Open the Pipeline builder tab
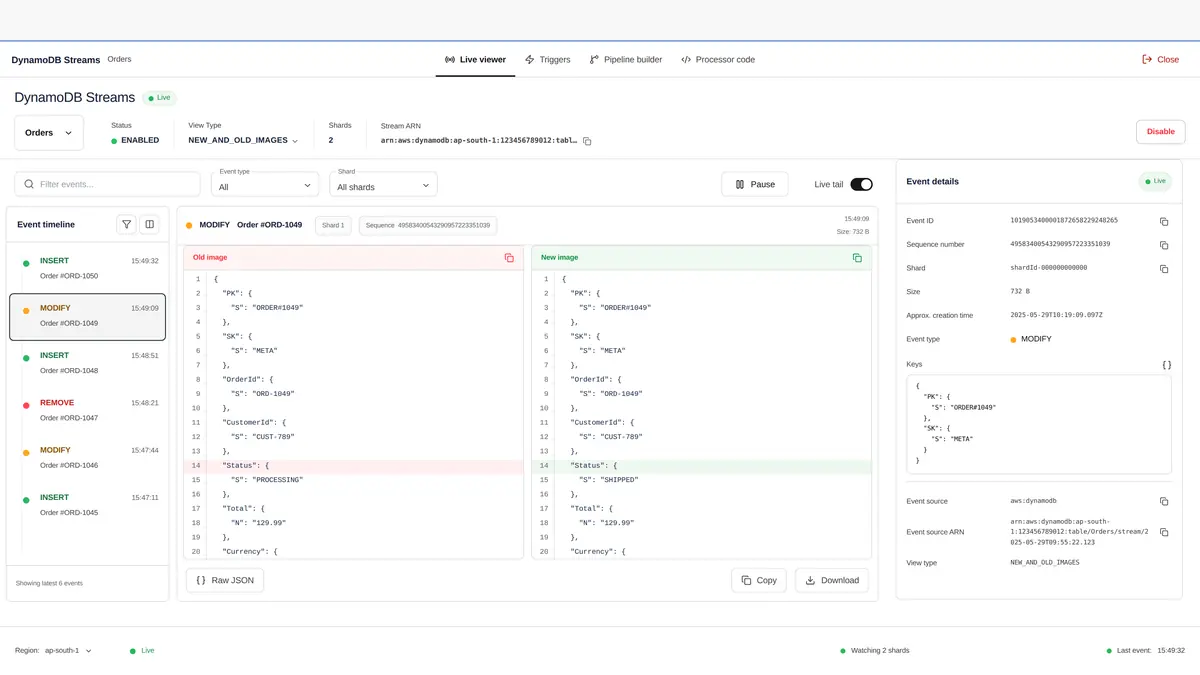Viewport: 1200px width, 675px height. click(x=626, y=59)
